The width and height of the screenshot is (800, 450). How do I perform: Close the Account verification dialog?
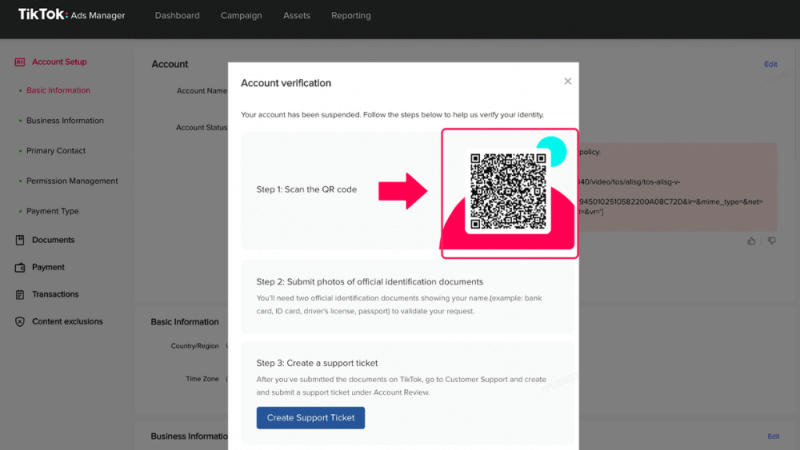(567, 81)
